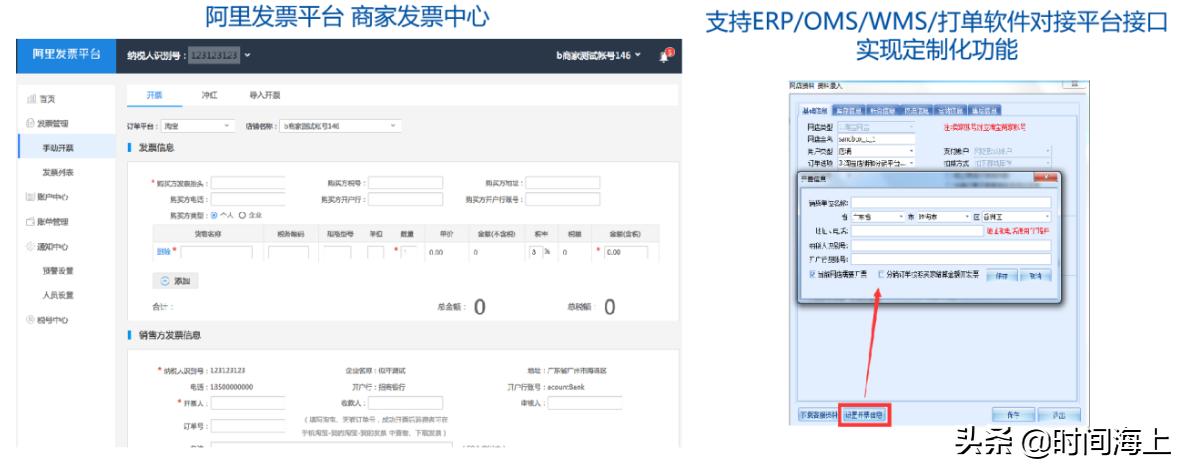Image resolution: width=1186 pixels, height=471 pixels.
Task: Click the 纳税人识别号 field in the dialog
Action: (x=952, y=245)
